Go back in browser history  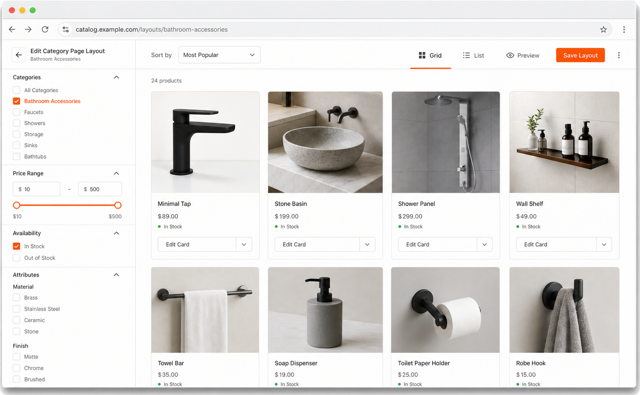click(x=12, y=29)
